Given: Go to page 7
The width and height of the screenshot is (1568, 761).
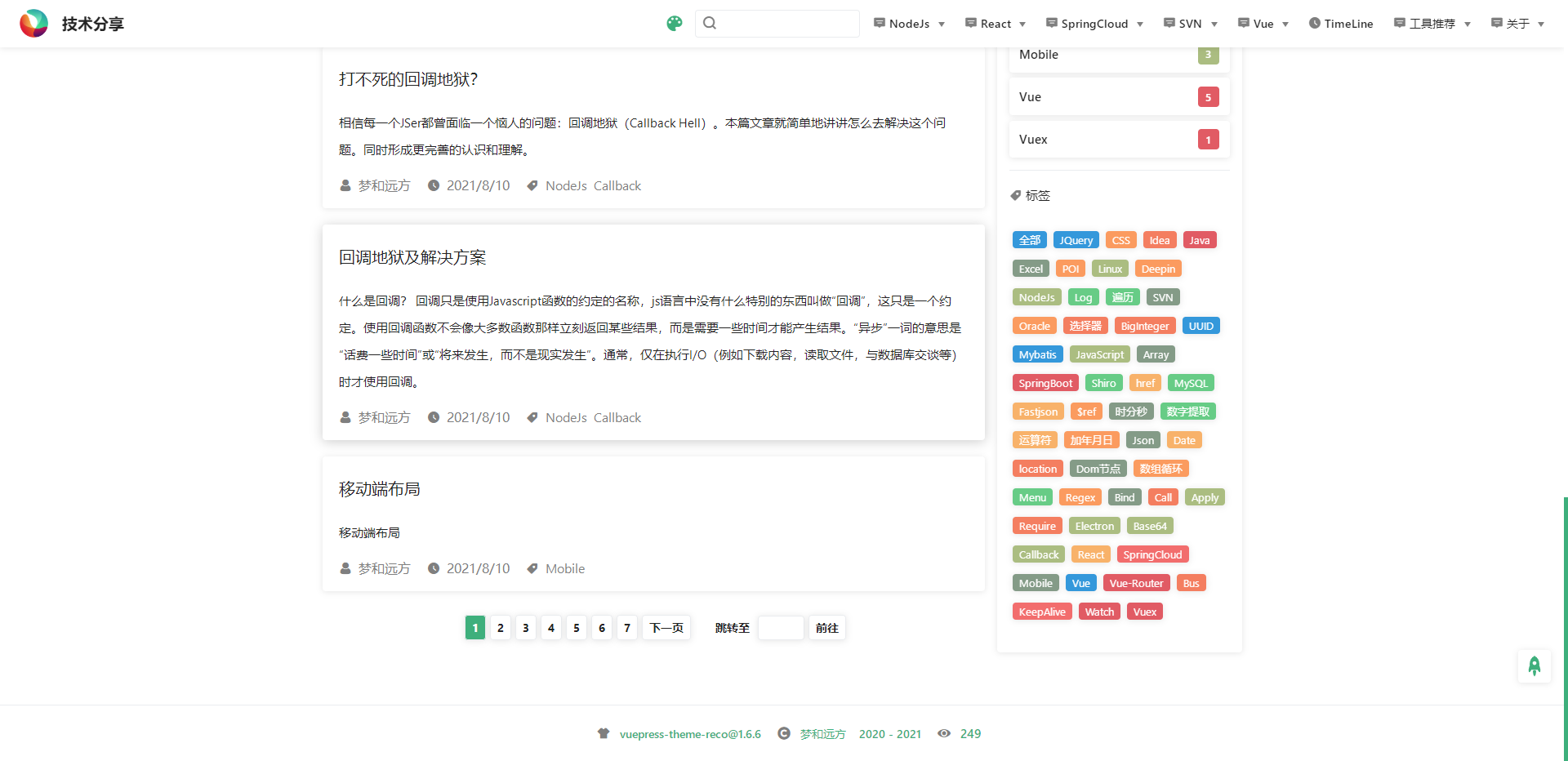Looking at the screenshot, I should tap(627, 627).
